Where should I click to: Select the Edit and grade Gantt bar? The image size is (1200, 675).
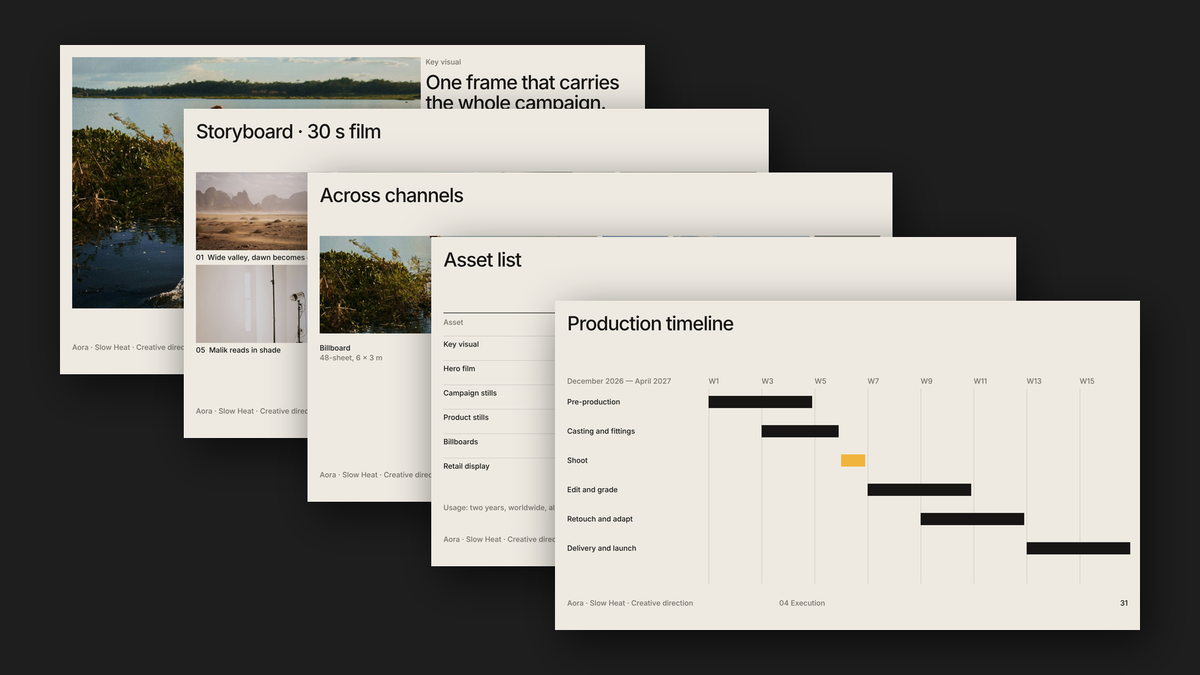click(x=919, y=490)
